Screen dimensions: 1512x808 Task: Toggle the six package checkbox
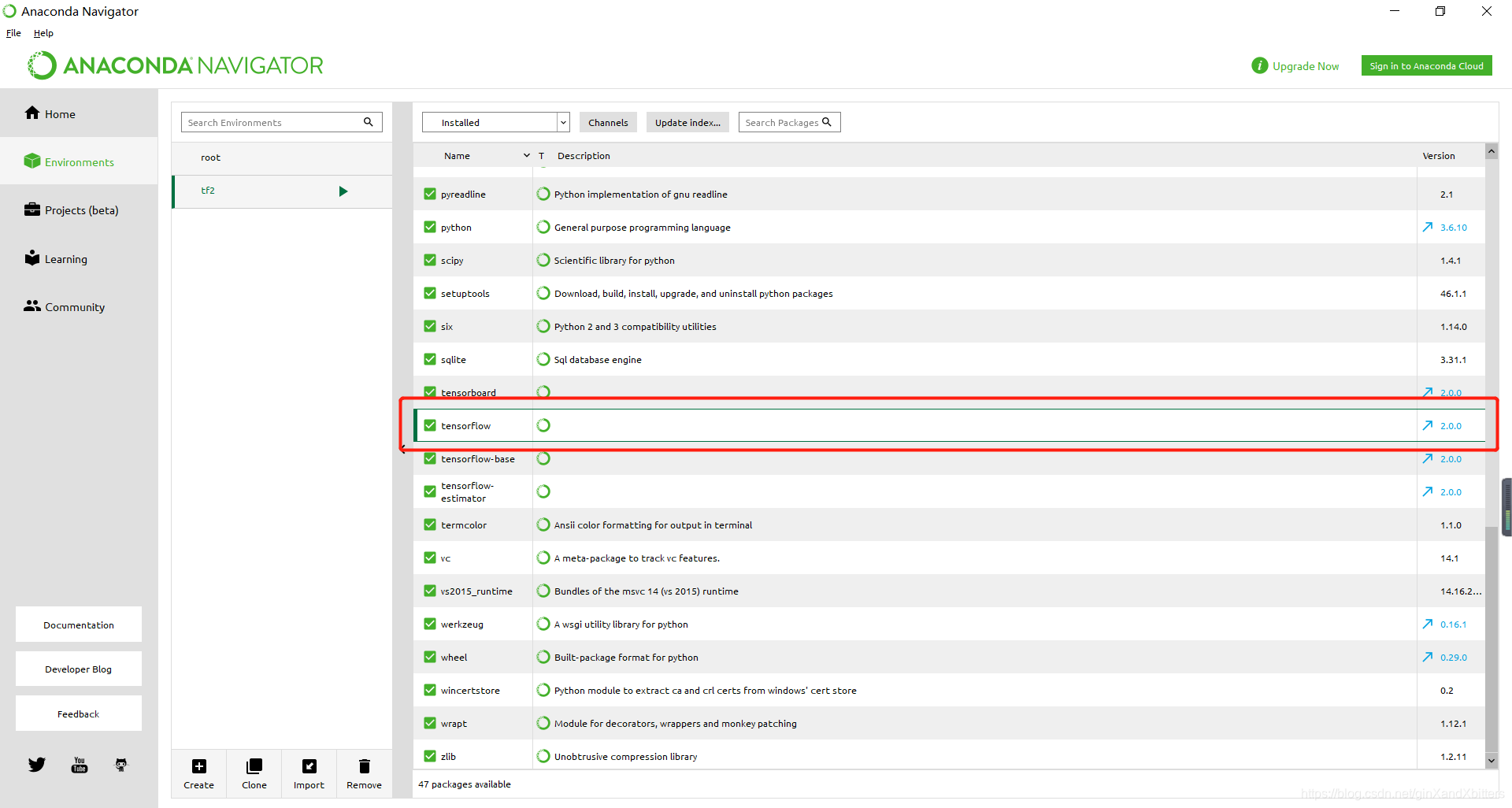[x=430, y=326]
